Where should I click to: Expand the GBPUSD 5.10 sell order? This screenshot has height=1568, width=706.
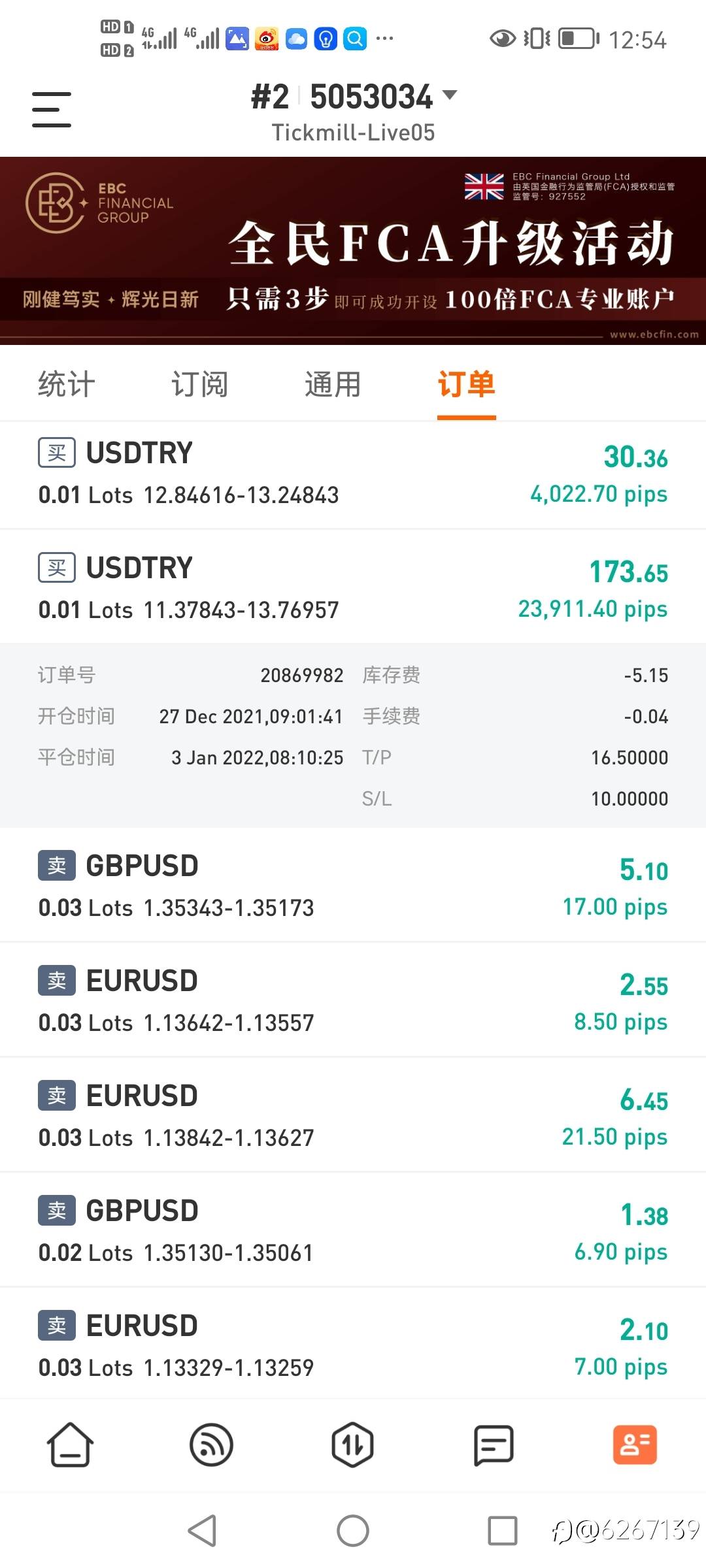(x=353, y=885)
